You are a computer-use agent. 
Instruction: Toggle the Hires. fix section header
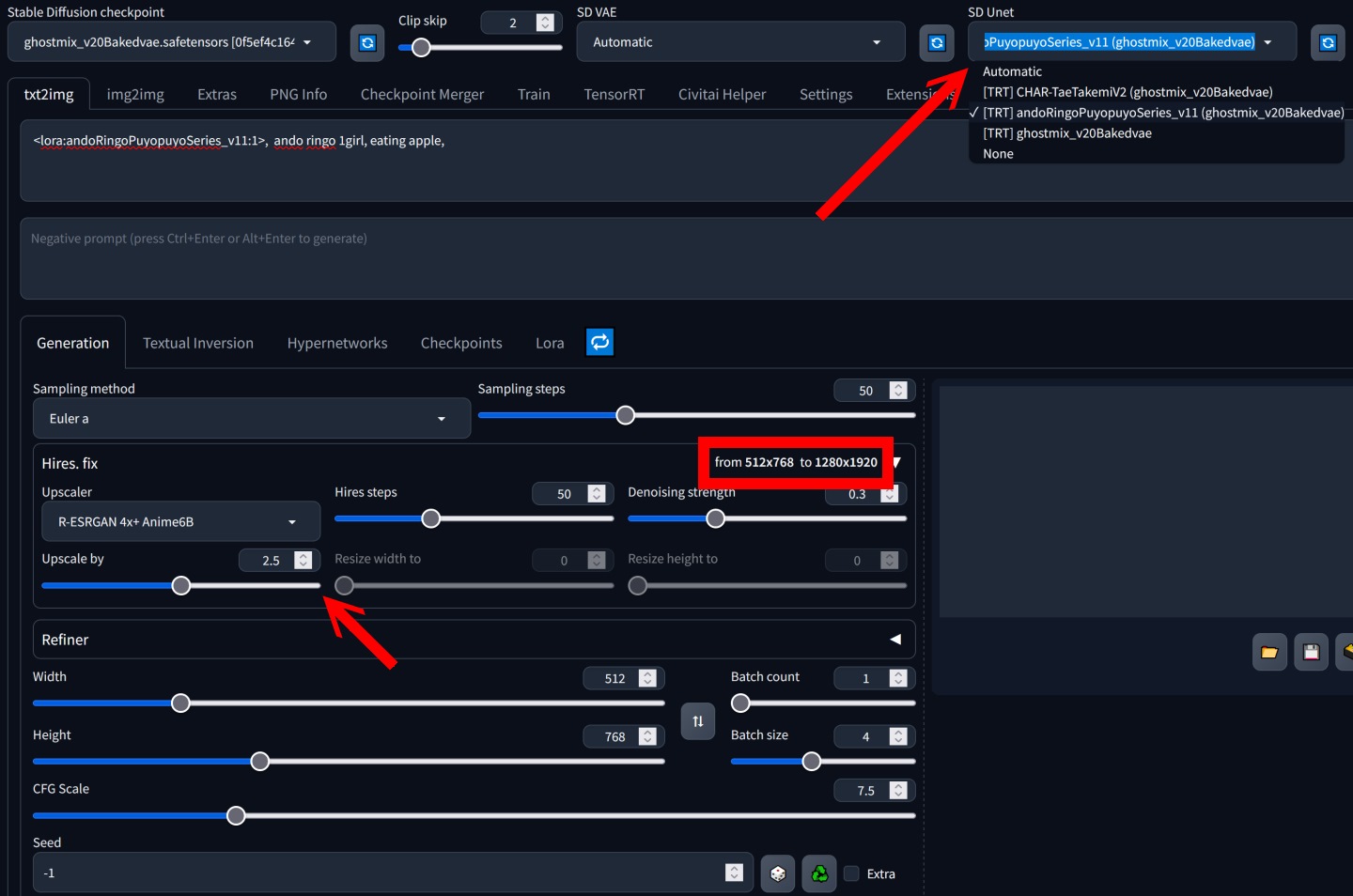(70, 463)
